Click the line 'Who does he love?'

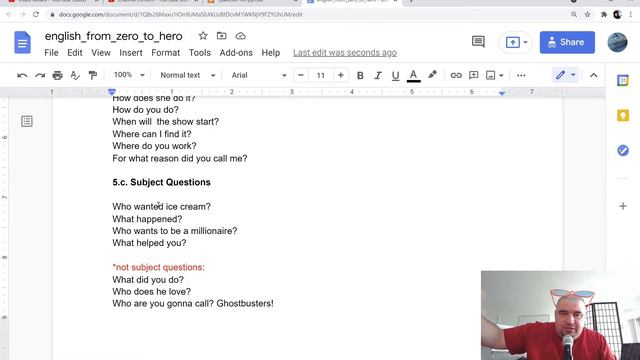(x=151, y=291)
